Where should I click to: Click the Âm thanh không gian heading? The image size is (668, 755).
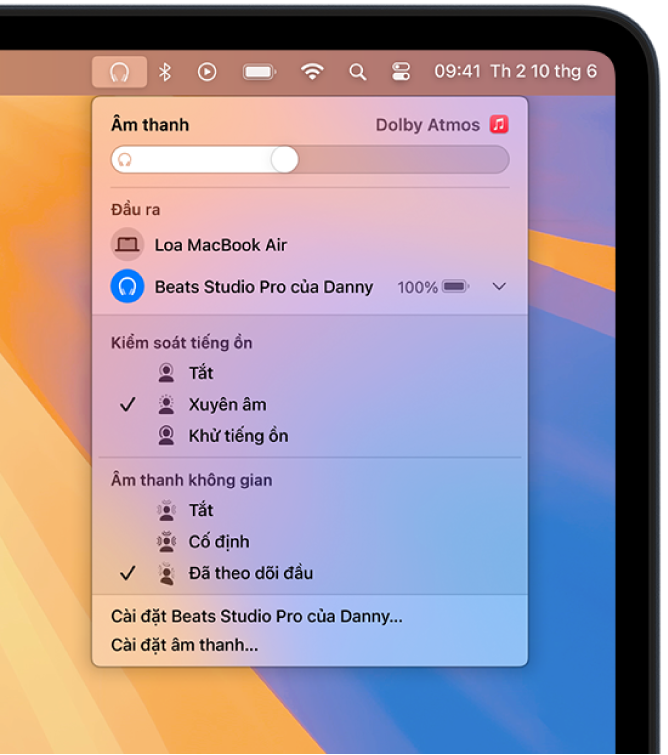coord(192,480)
